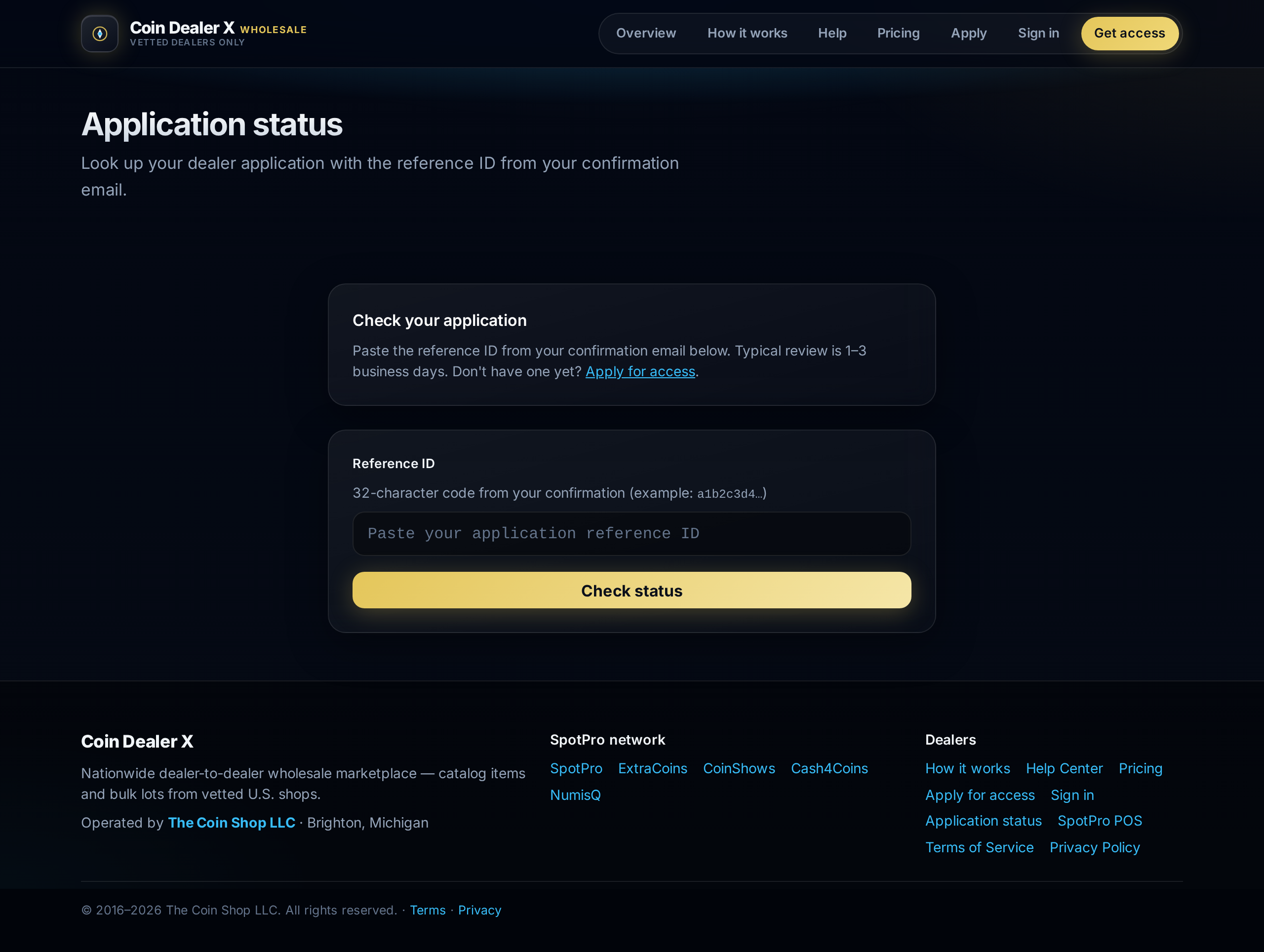Open Privacy Policy footer link
The image size is (1264, 952).
[x=1094, y=847]
